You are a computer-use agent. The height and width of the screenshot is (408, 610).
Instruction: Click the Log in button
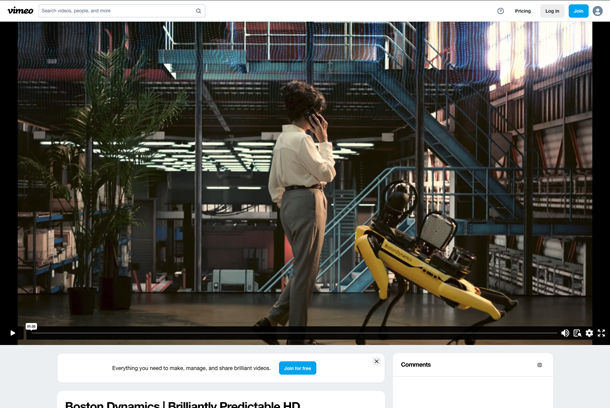click(x=552, y=11)
